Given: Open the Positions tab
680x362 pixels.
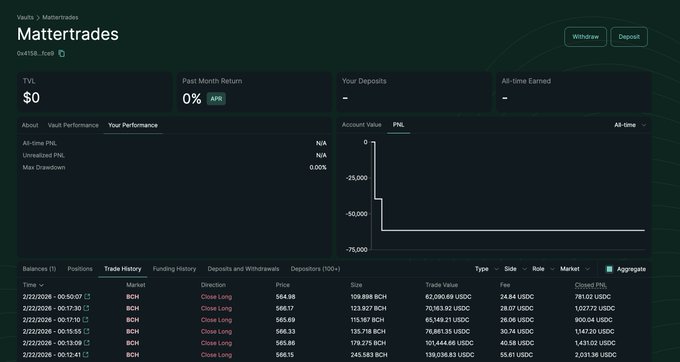Looking at the screenshot, I should pos(80,269).
